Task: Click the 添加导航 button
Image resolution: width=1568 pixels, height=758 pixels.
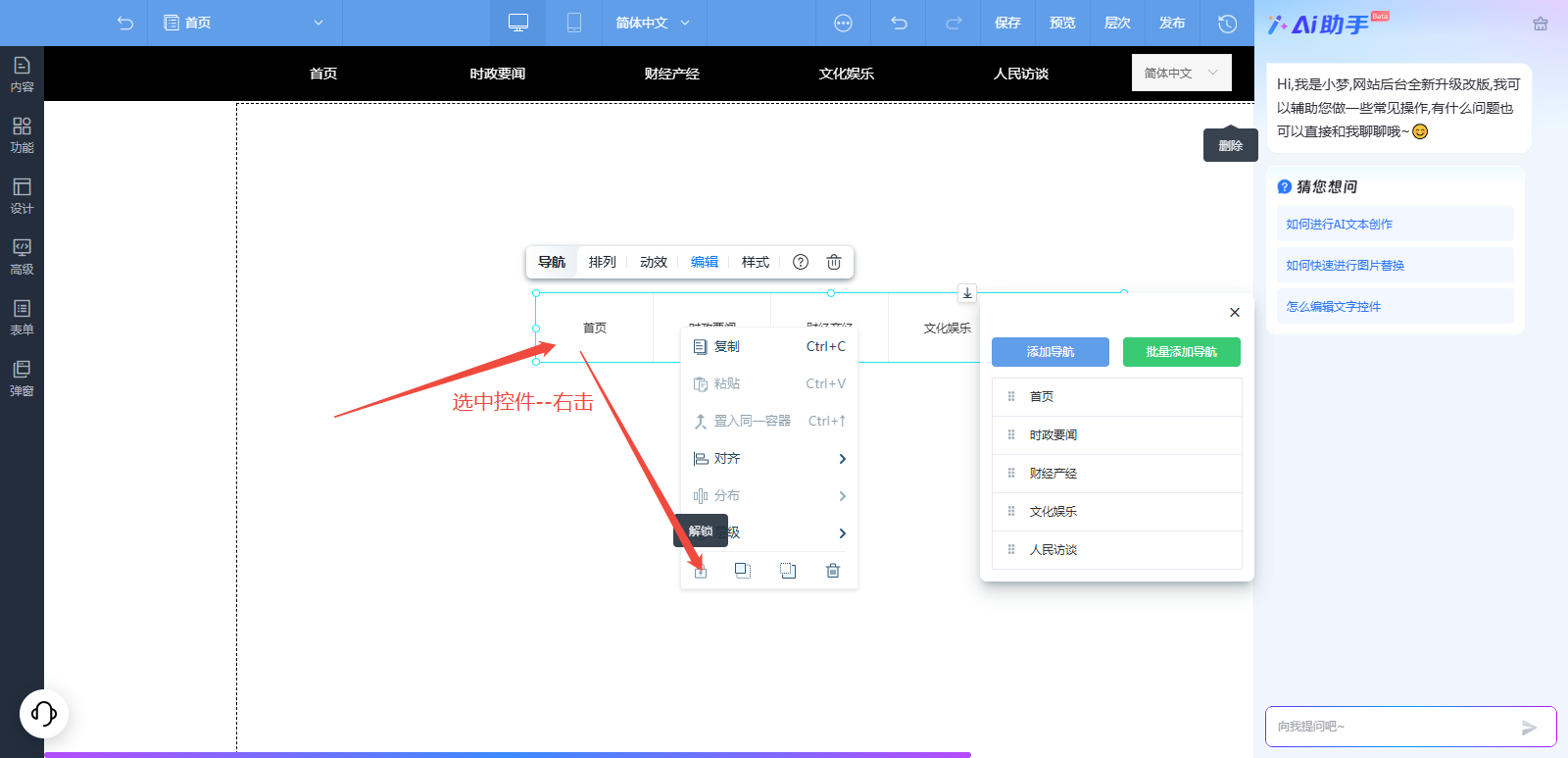Action: point(1051,352)
